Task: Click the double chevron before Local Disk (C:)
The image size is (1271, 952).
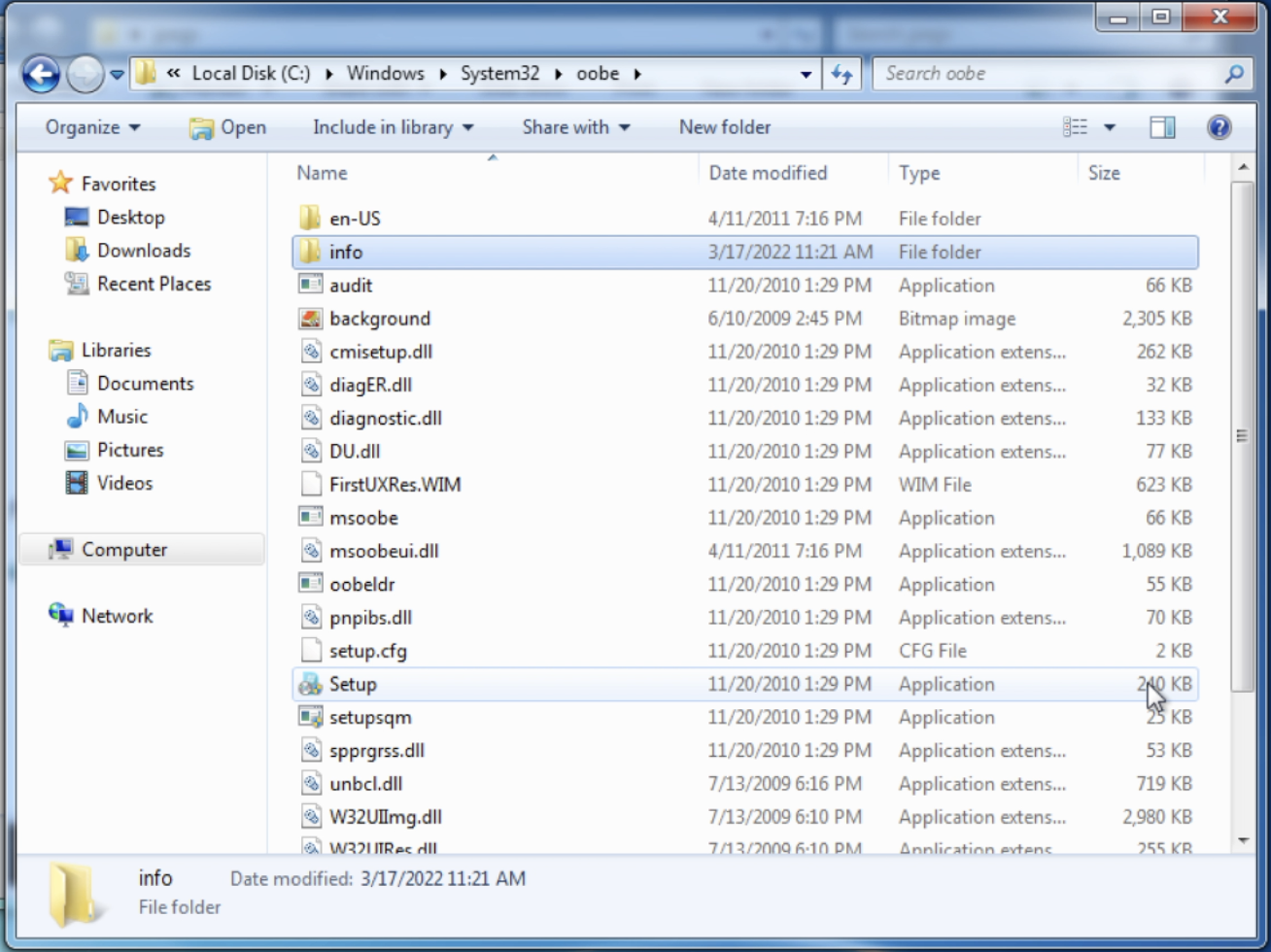Action: pyautogui.click(x=173, y=74)
